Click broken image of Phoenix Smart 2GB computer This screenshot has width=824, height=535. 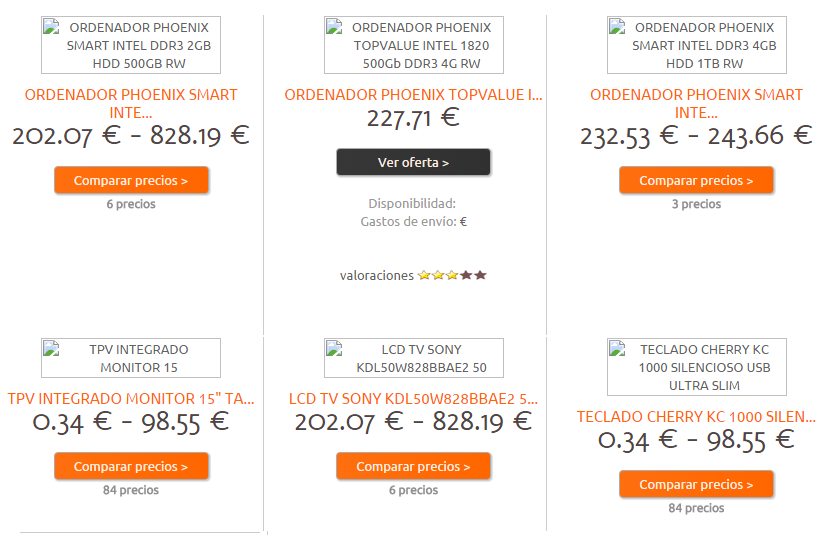tap(131, 45)
